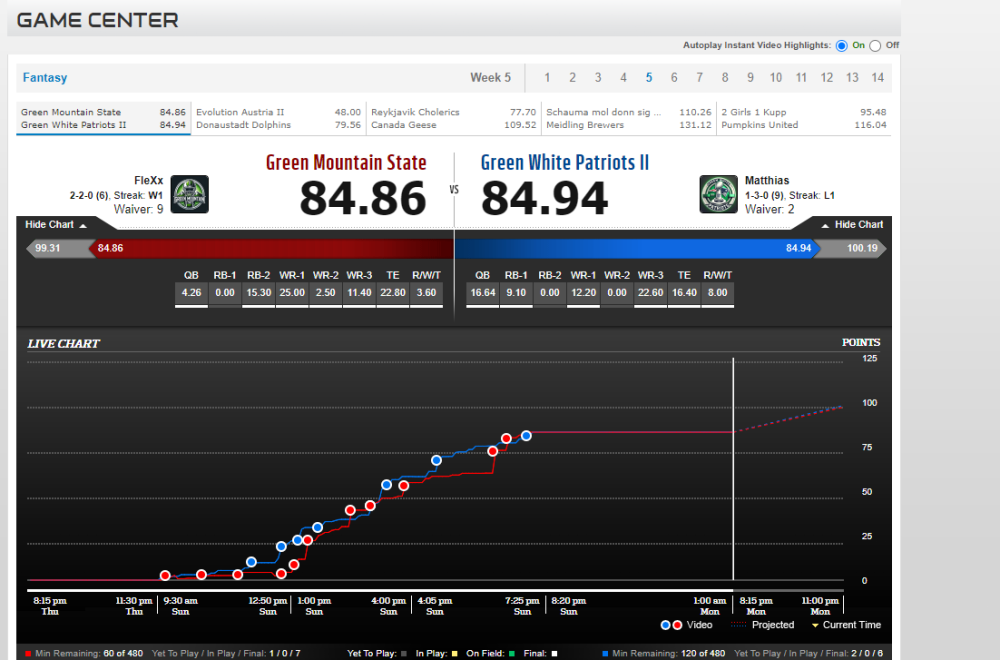Click Green Mountain State team logo
Image resolution: width=1000 pixels, height=660 pixels.
[190, 194]
